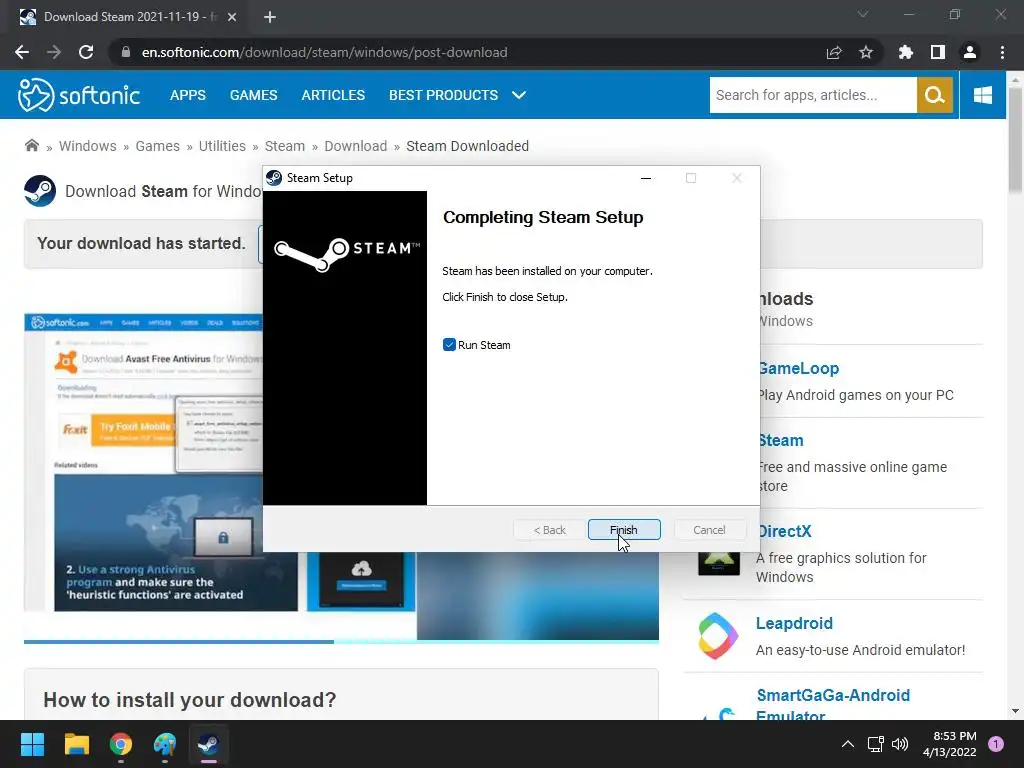Open the GAMES menu on Softonic
The width and height of the screenshot is (1024, 768).
tap(253, 95)
